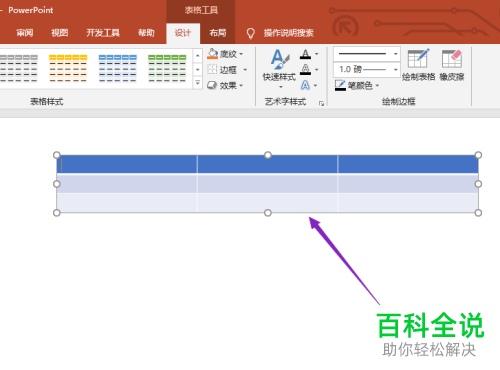Click the text effects A icon

click(305, 85)
